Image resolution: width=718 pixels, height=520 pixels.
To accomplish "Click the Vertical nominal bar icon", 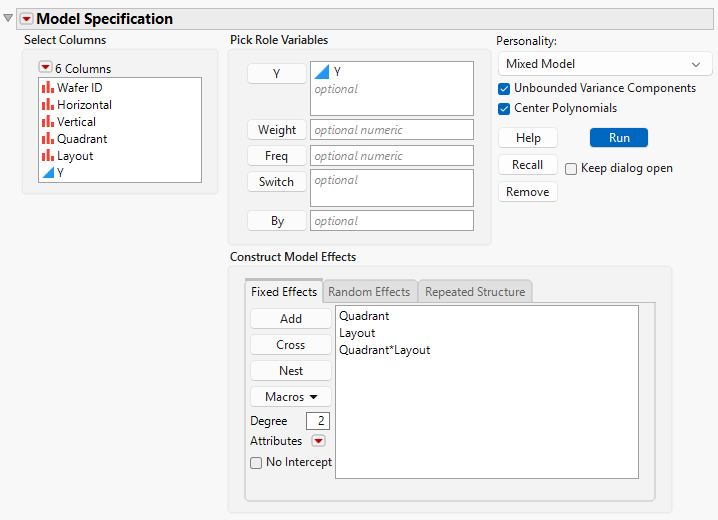I will click(48, 122).
